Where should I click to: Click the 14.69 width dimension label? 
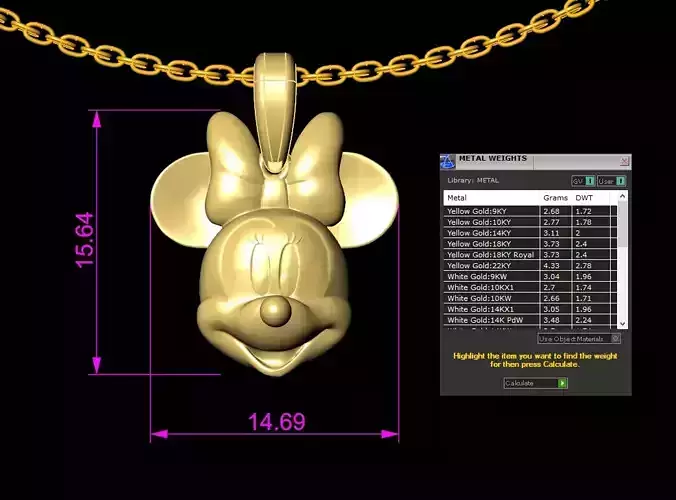pyautogui.click(x=277, y=422)
